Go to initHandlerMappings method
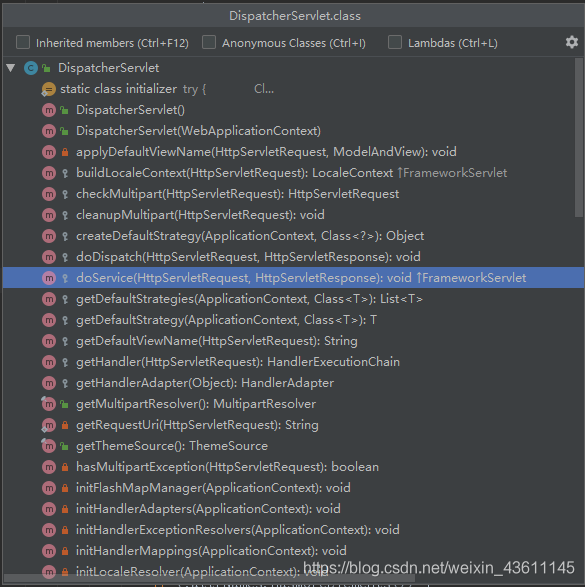The image size is (585, 587). [x=211, y=551]
